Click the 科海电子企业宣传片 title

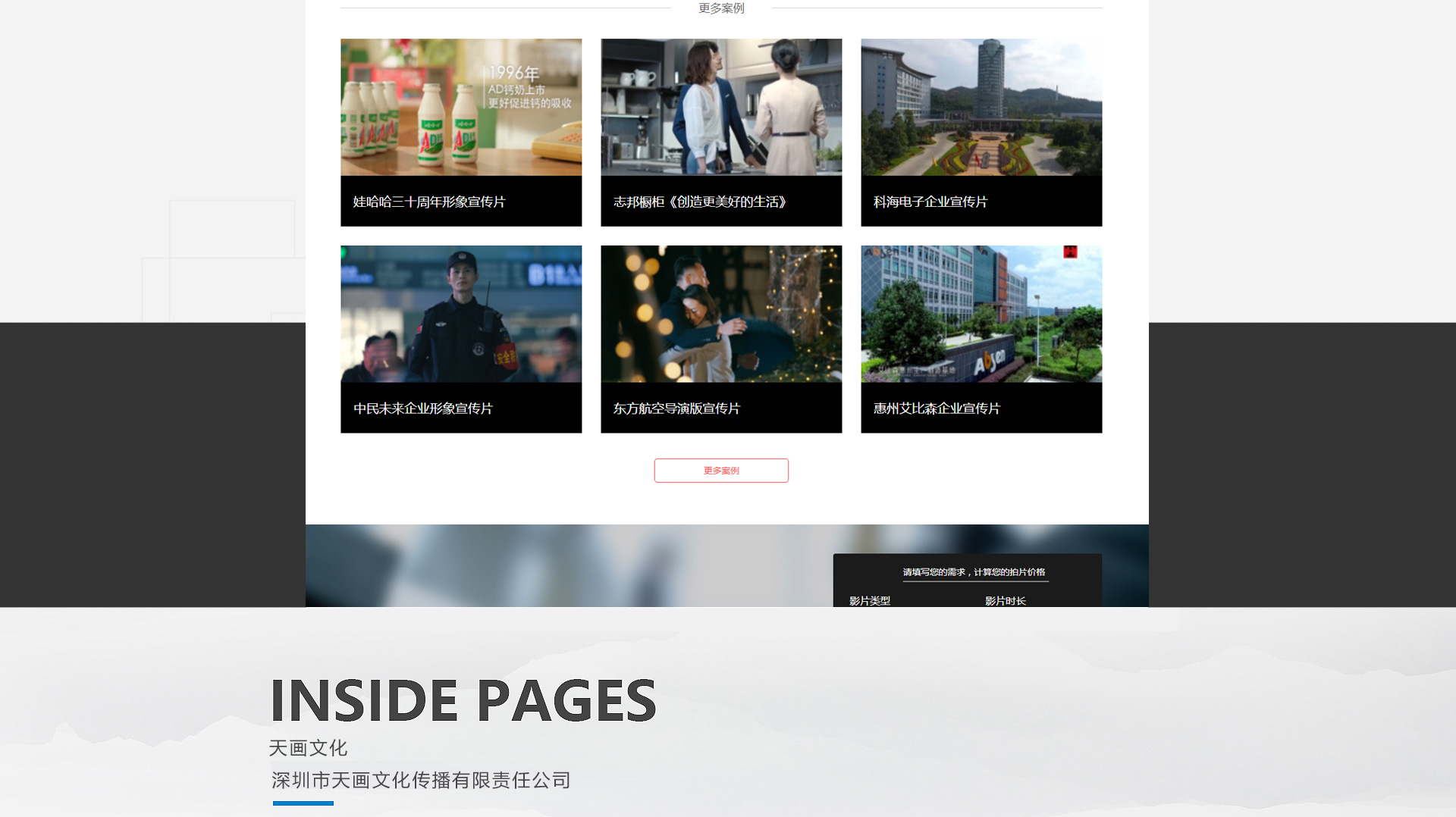pyautogui.click(x=930, y=202)
